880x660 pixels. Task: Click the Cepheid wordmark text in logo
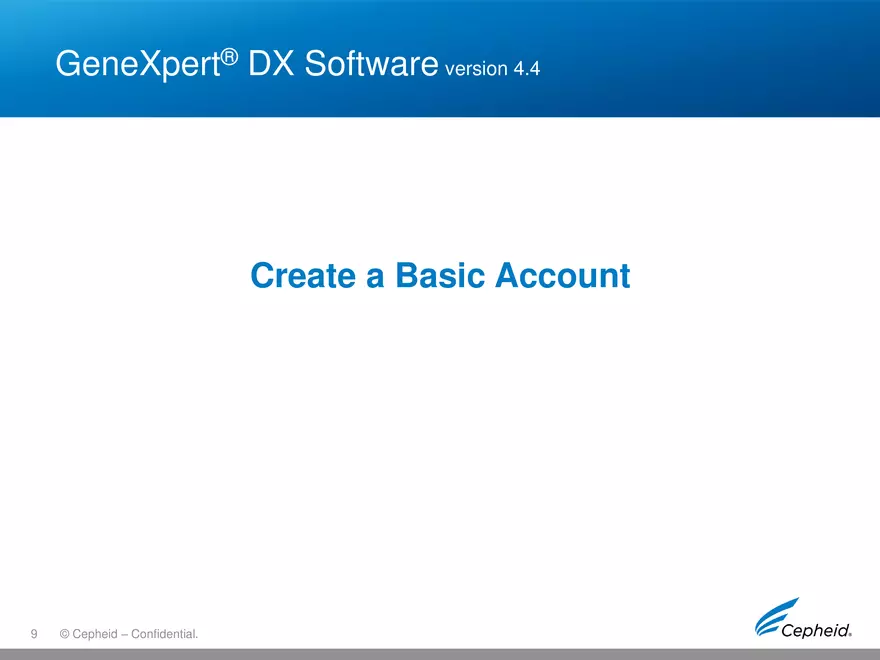click(814, 630)
